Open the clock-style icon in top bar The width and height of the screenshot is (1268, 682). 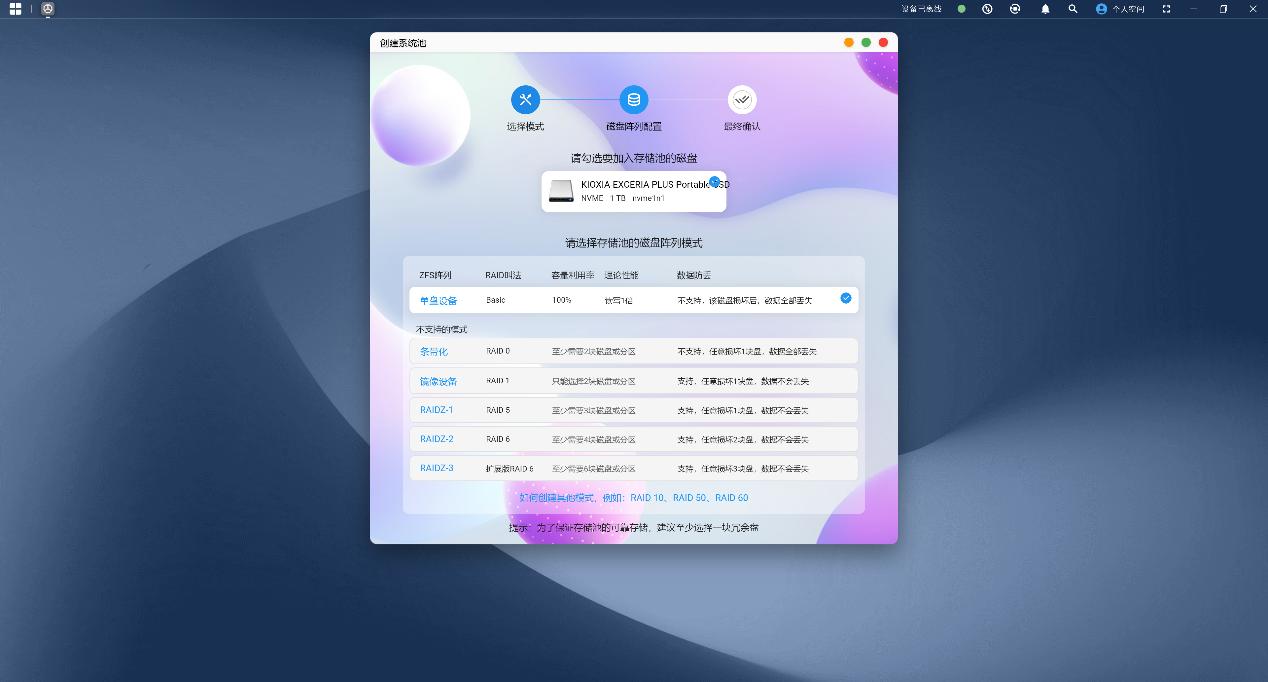[987, 8]
